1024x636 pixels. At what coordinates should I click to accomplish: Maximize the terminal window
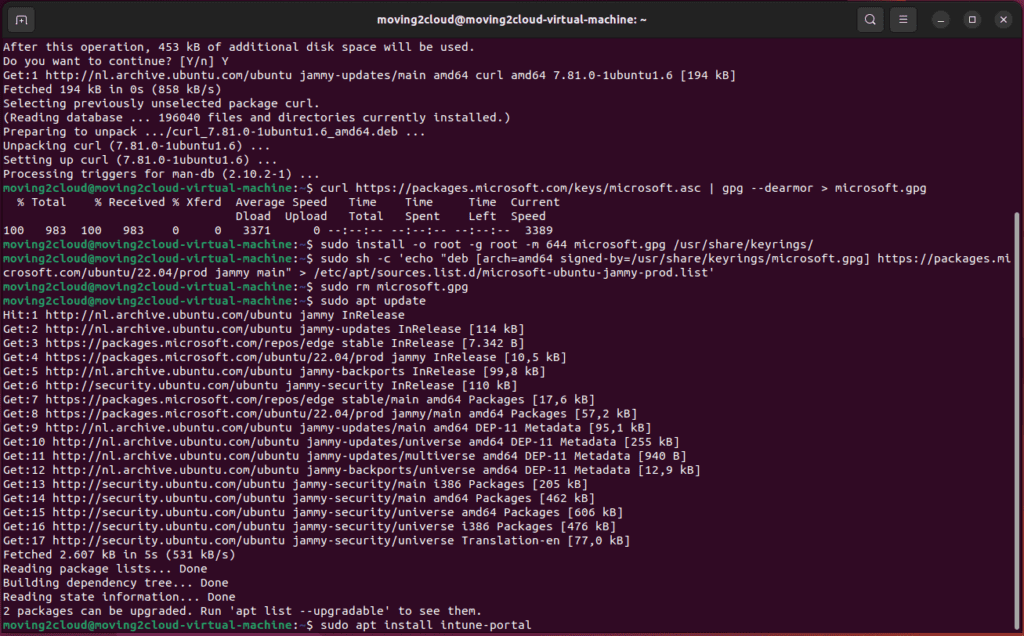tap(971, 19)
